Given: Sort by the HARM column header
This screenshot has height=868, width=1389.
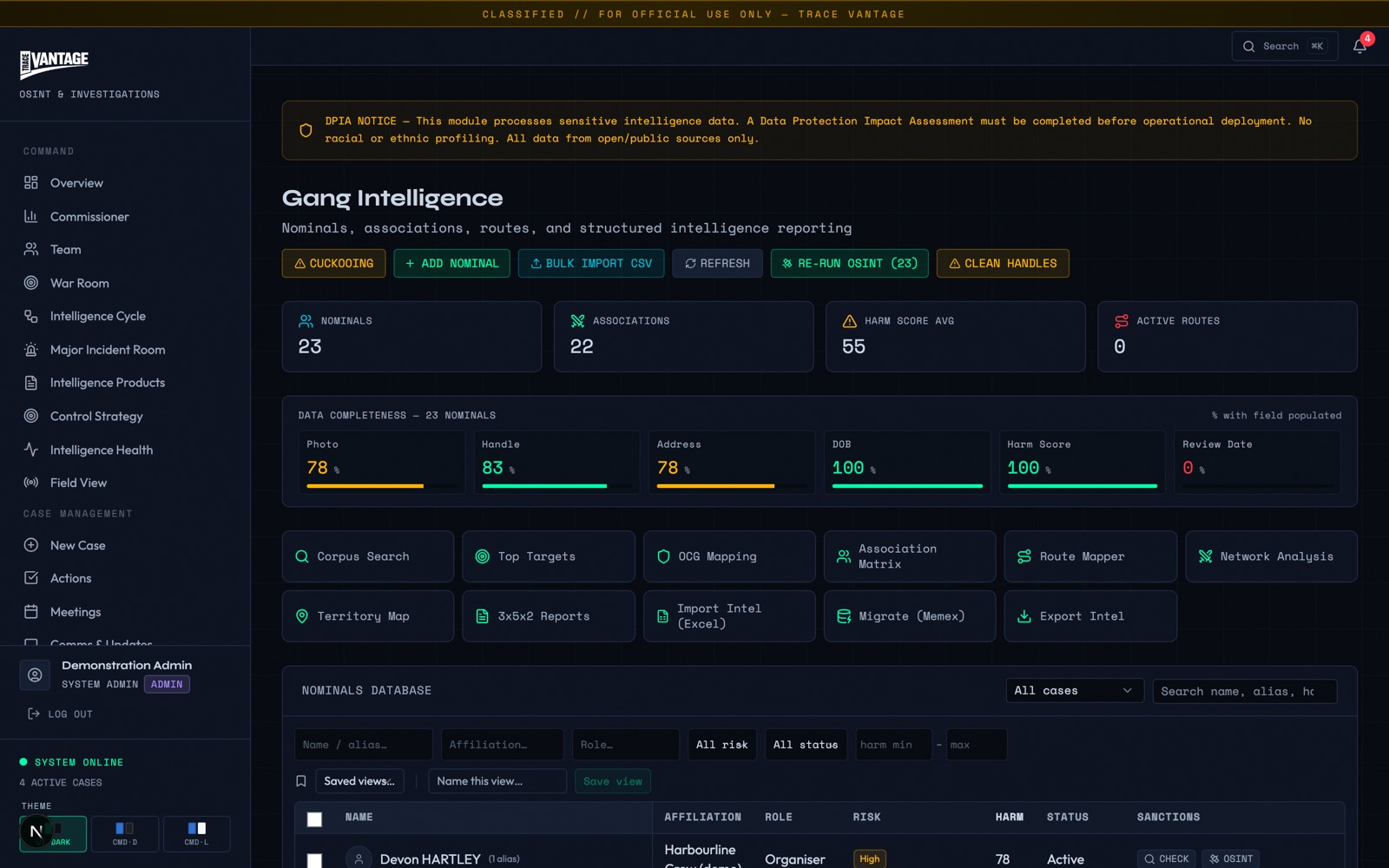Looking at the screenshot, I should click(x=1009, y=817).
